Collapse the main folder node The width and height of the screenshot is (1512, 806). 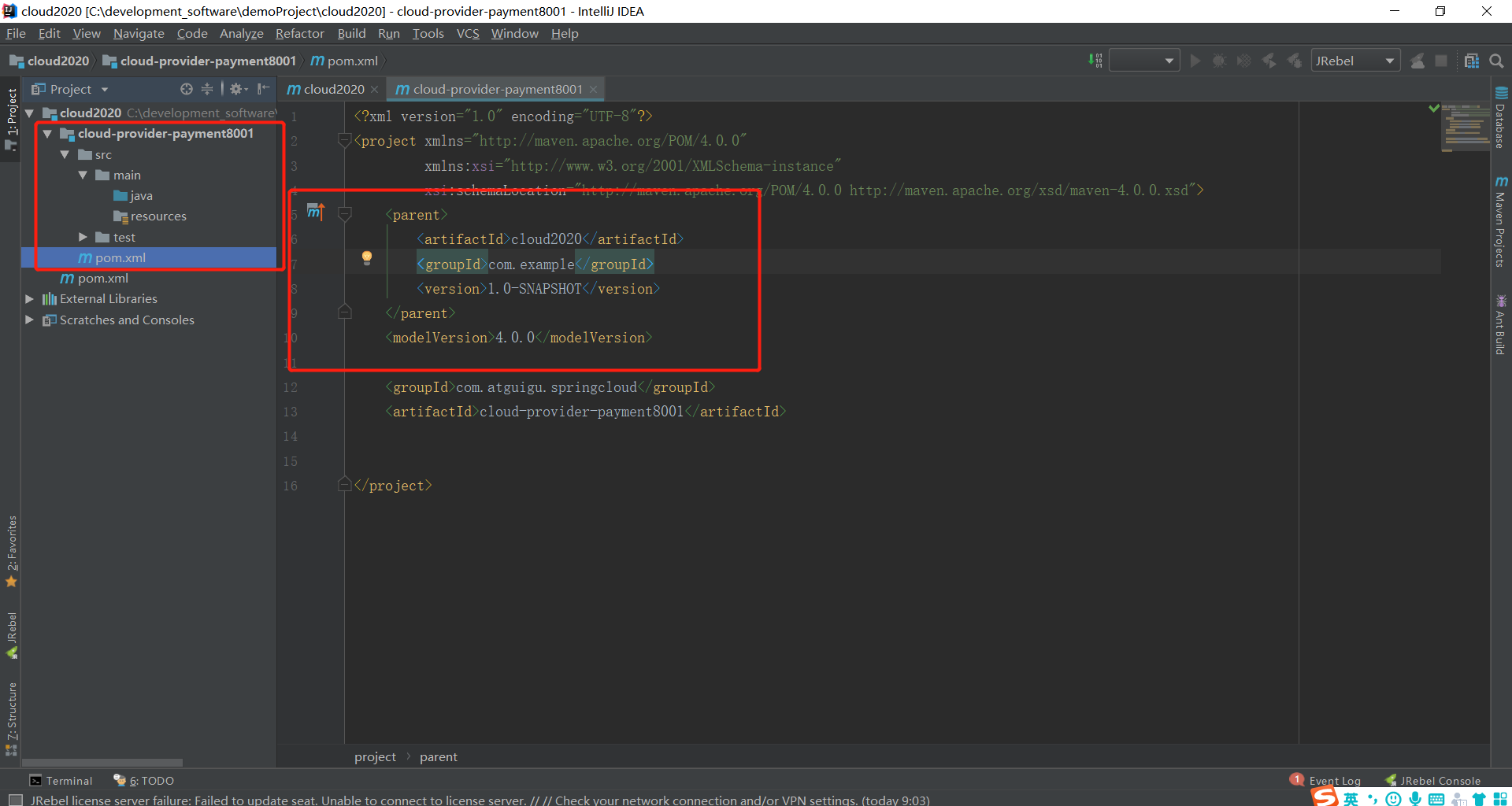tap(83, 176)
